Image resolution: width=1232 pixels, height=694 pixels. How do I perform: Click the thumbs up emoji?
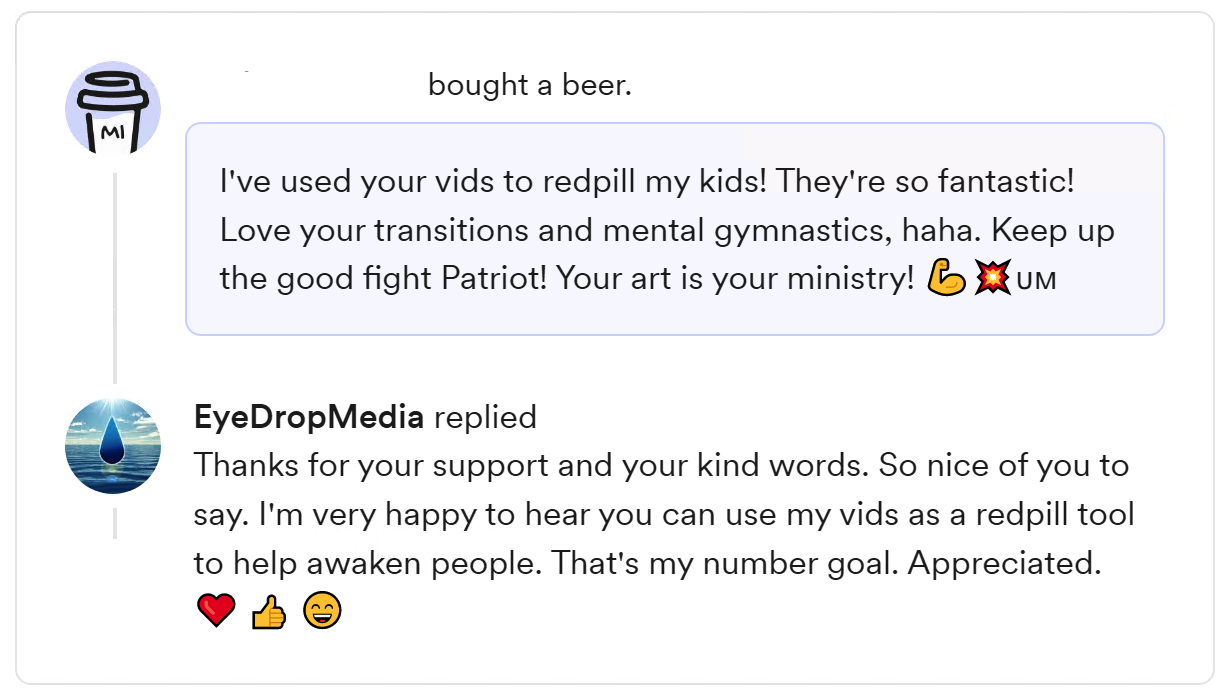pyautogui.click(x=269, y=610)
